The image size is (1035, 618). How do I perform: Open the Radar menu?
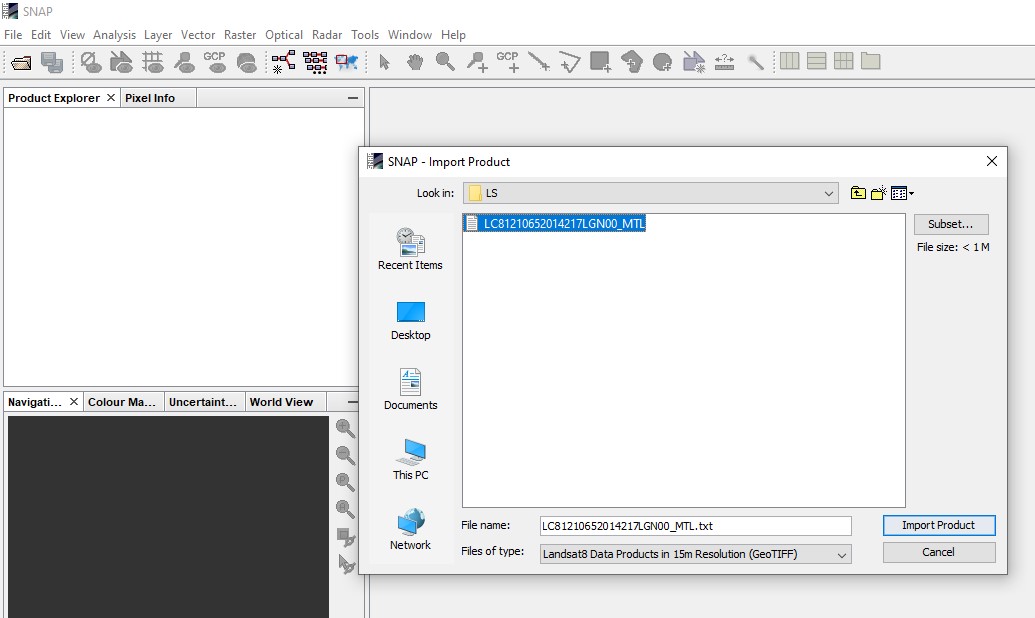coord(327,35)
